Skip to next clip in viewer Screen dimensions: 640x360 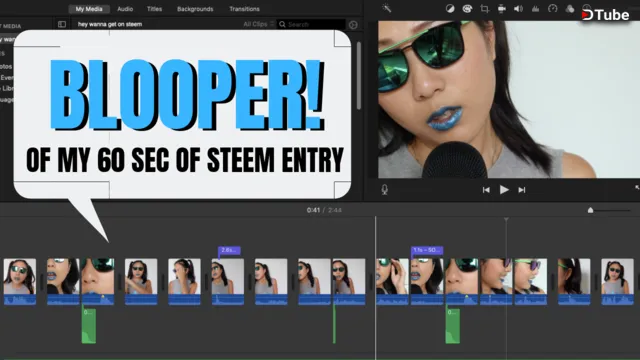(522, 190)
